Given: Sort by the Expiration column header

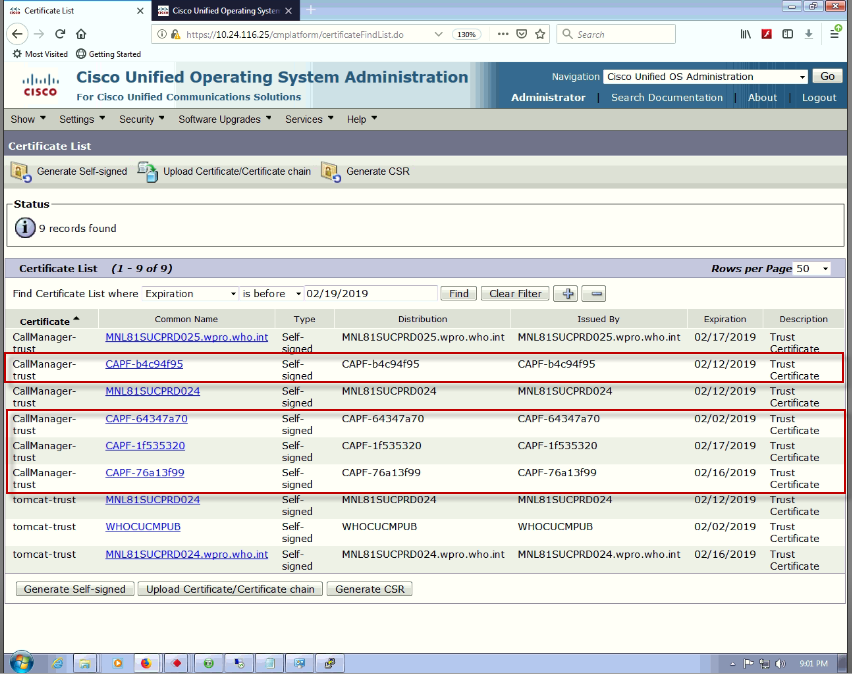Looking at the screenshot, I should click(x=725, y=319).
